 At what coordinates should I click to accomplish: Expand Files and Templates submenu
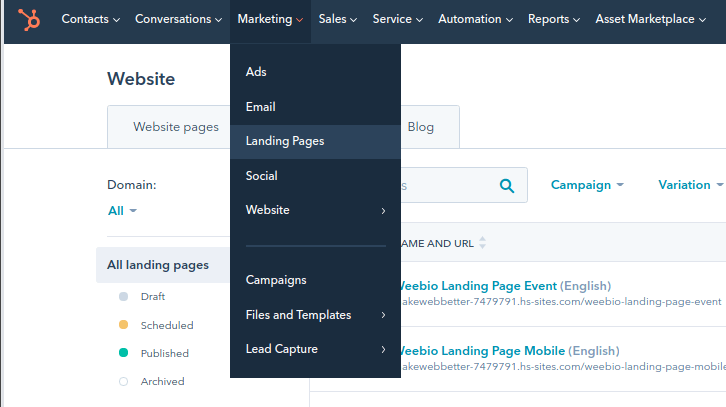(315, 315)
